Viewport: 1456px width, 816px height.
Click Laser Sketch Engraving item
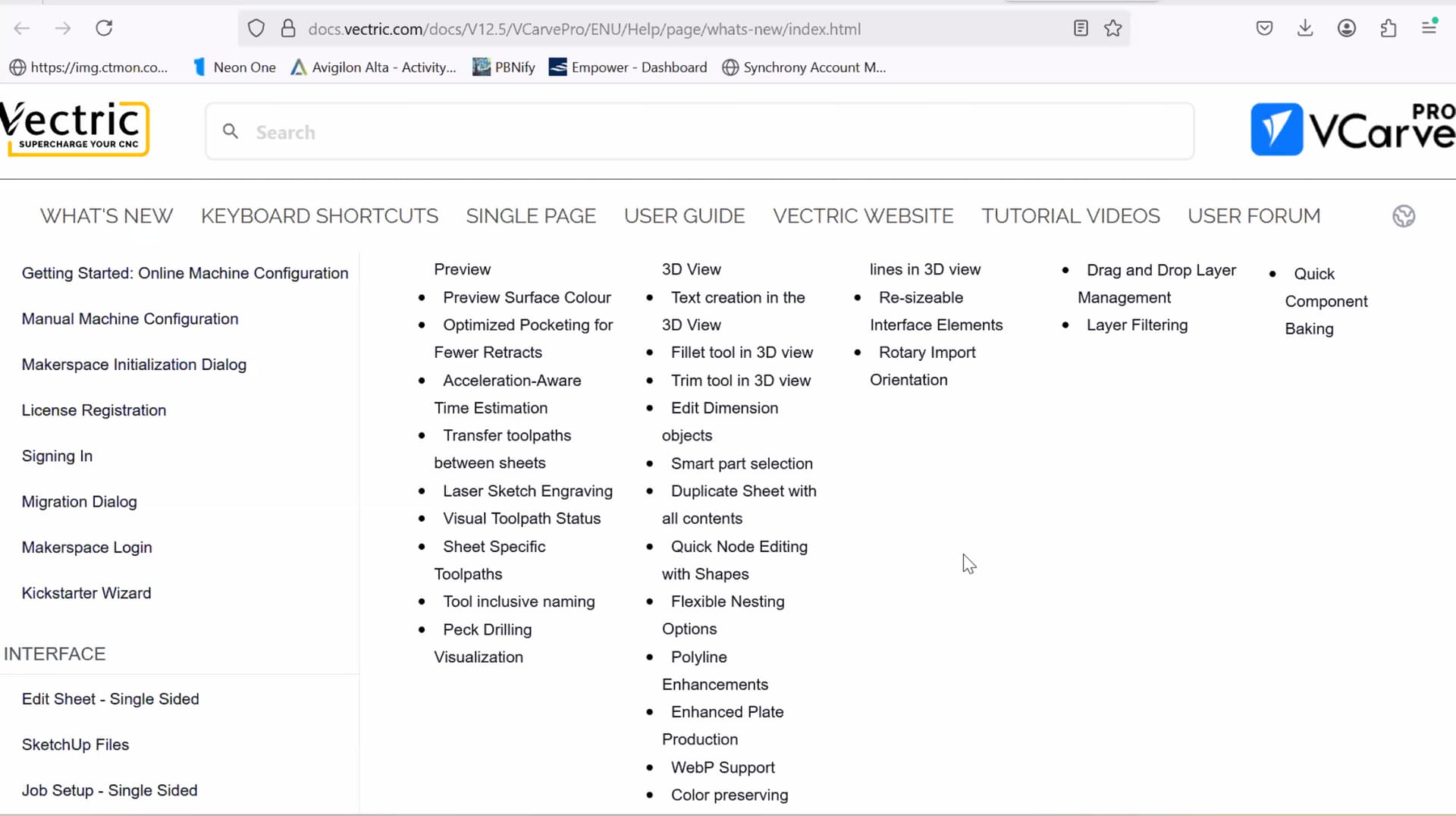coord(528,491)
